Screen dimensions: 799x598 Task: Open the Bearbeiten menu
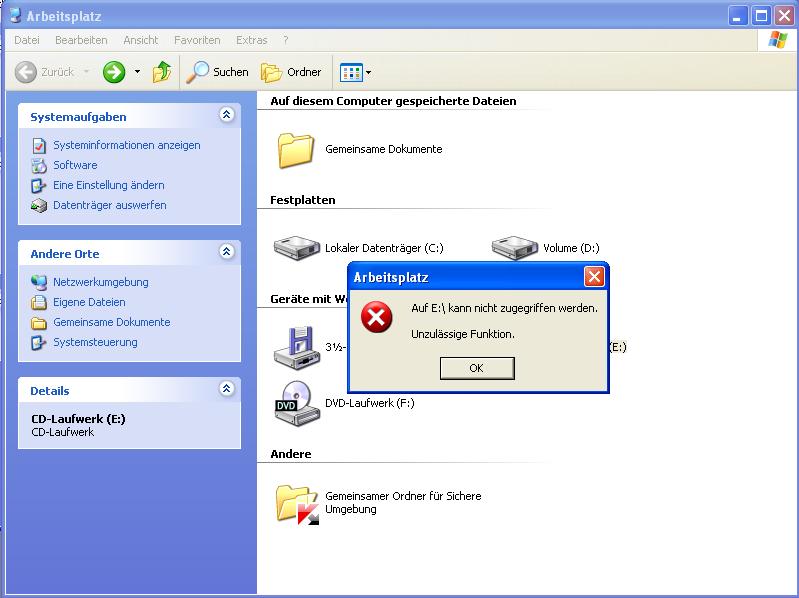point(81,40)
